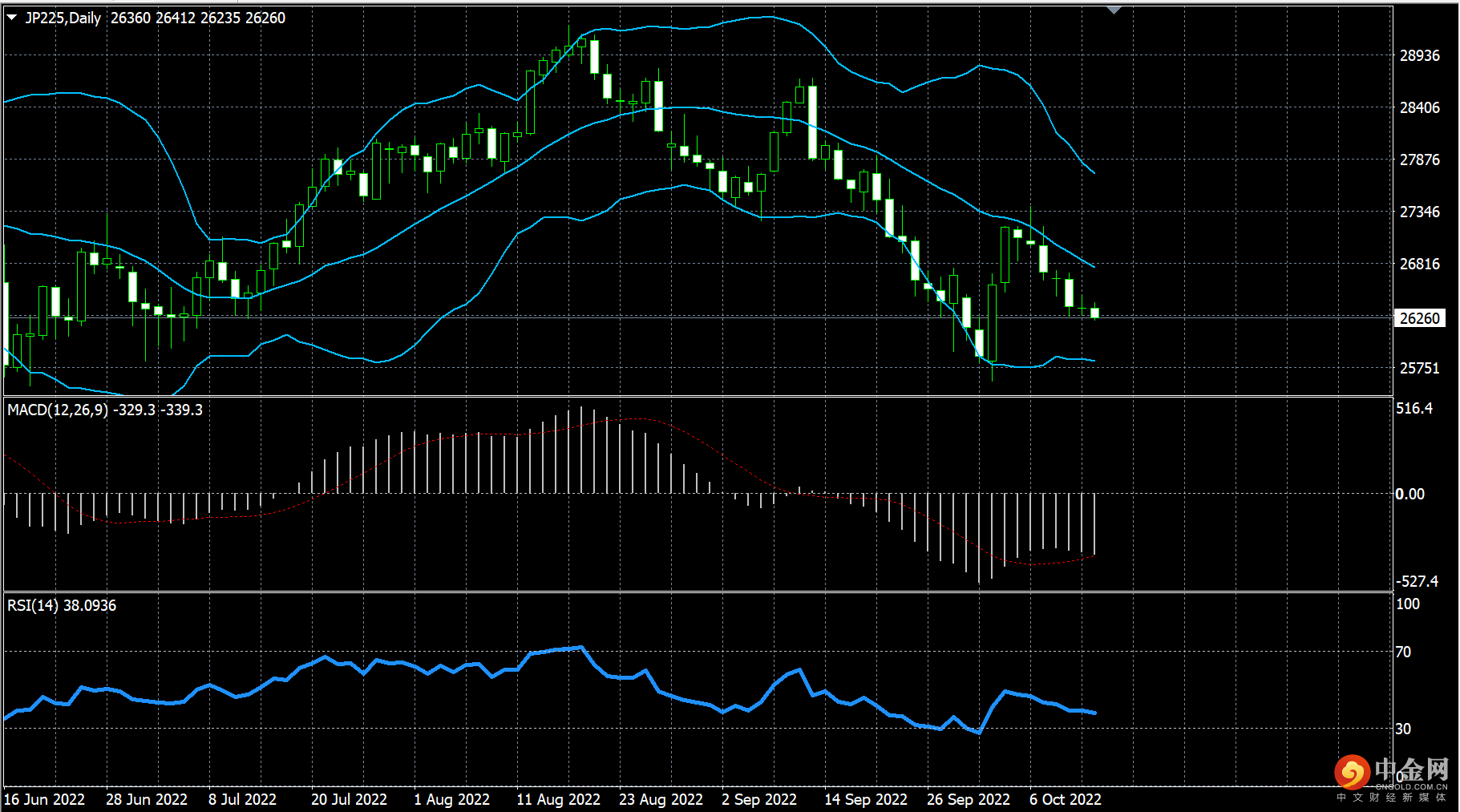Click the 23 Aug 2022 date label
This screenshot has width=1460, height=812.
point(661,799)
